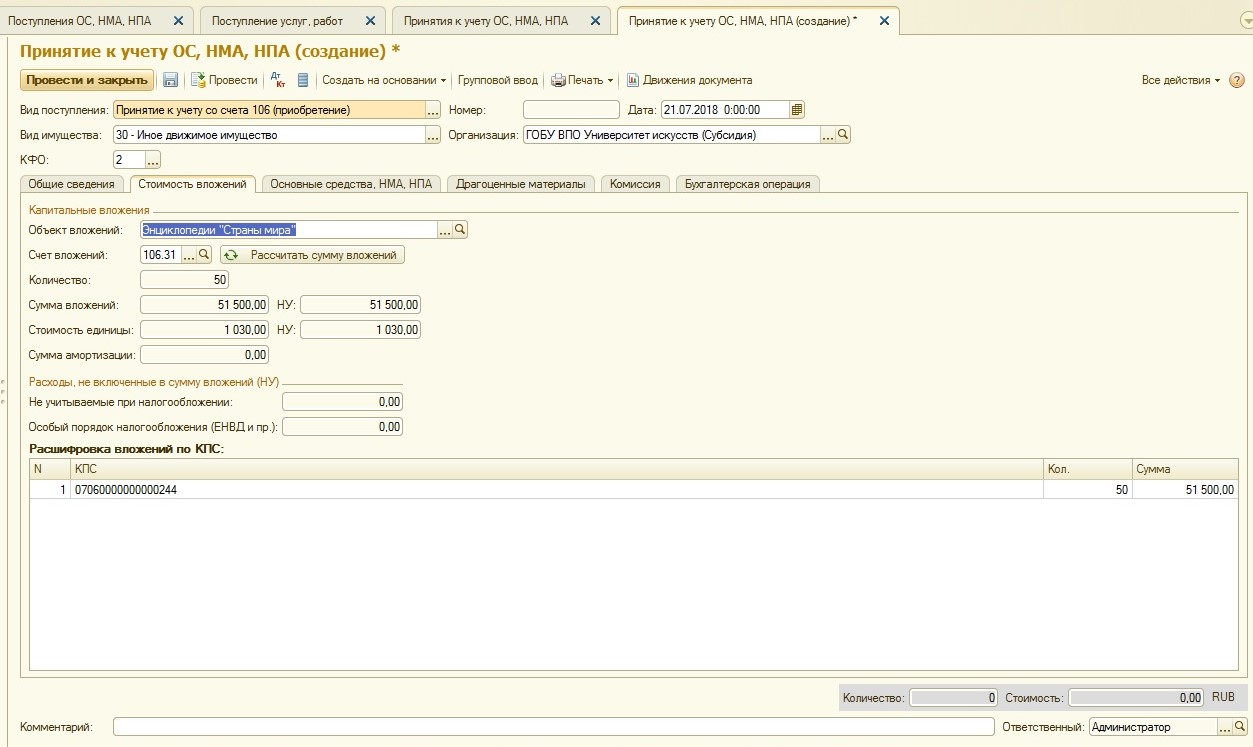
Task: Click magnifier icon next to Организация field
Action: (x=843, y=135)
